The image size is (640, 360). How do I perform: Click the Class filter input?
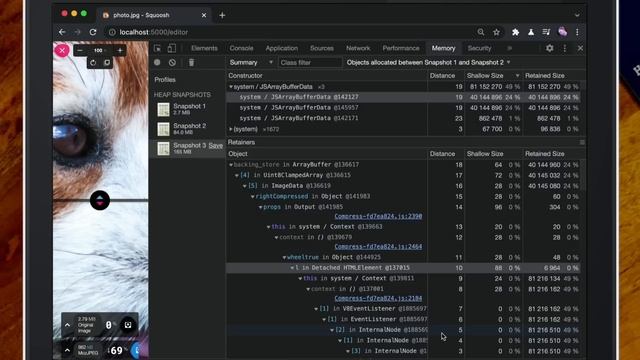point(310,62)
